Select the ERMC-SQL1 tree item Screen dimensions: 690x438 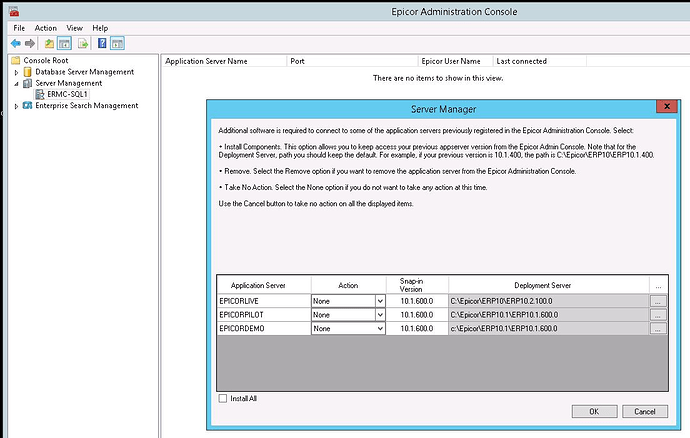point(67,94)
